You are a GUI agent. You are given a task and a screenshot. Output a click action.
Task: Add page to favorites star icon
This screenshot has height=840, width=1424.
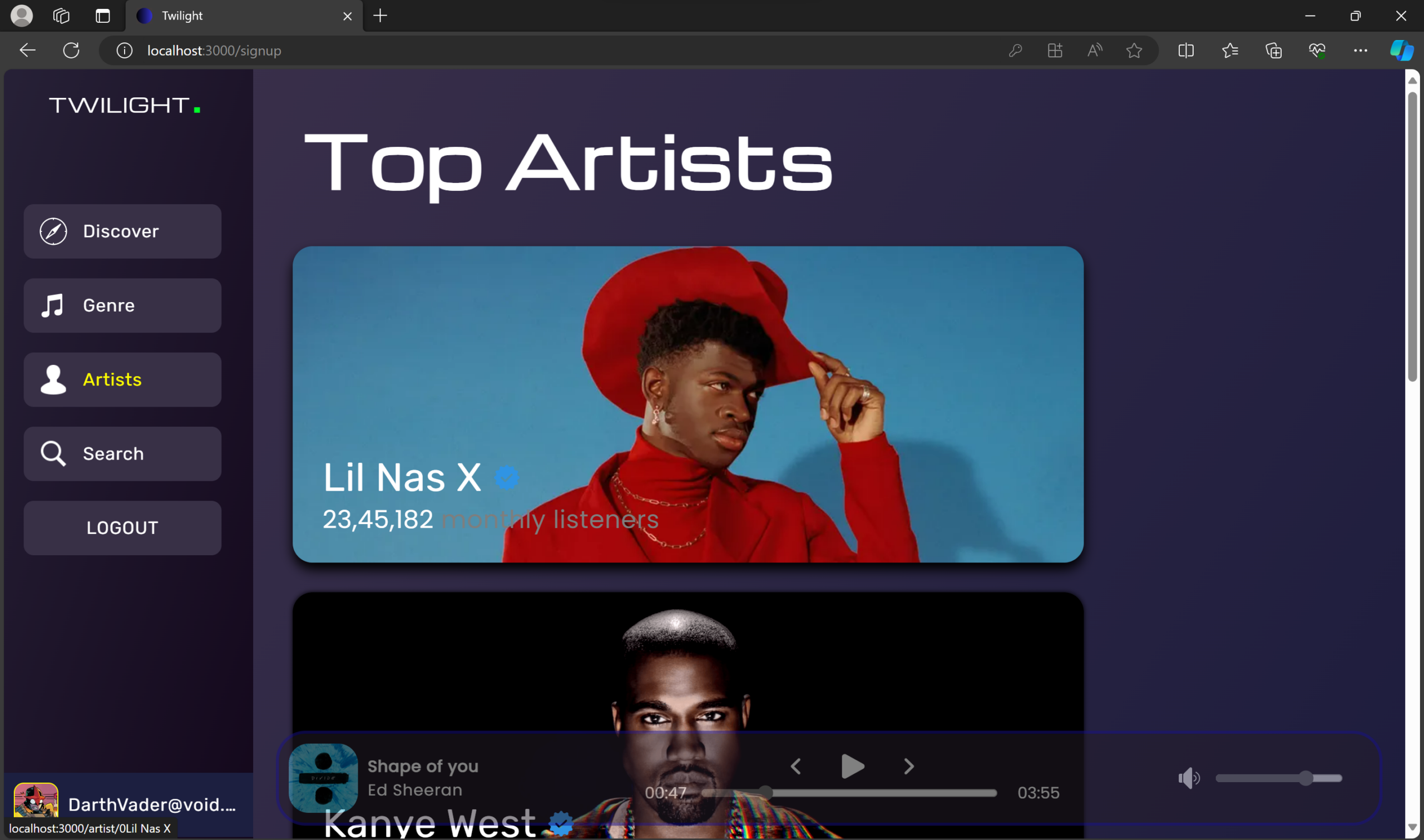coord(1134,51)
